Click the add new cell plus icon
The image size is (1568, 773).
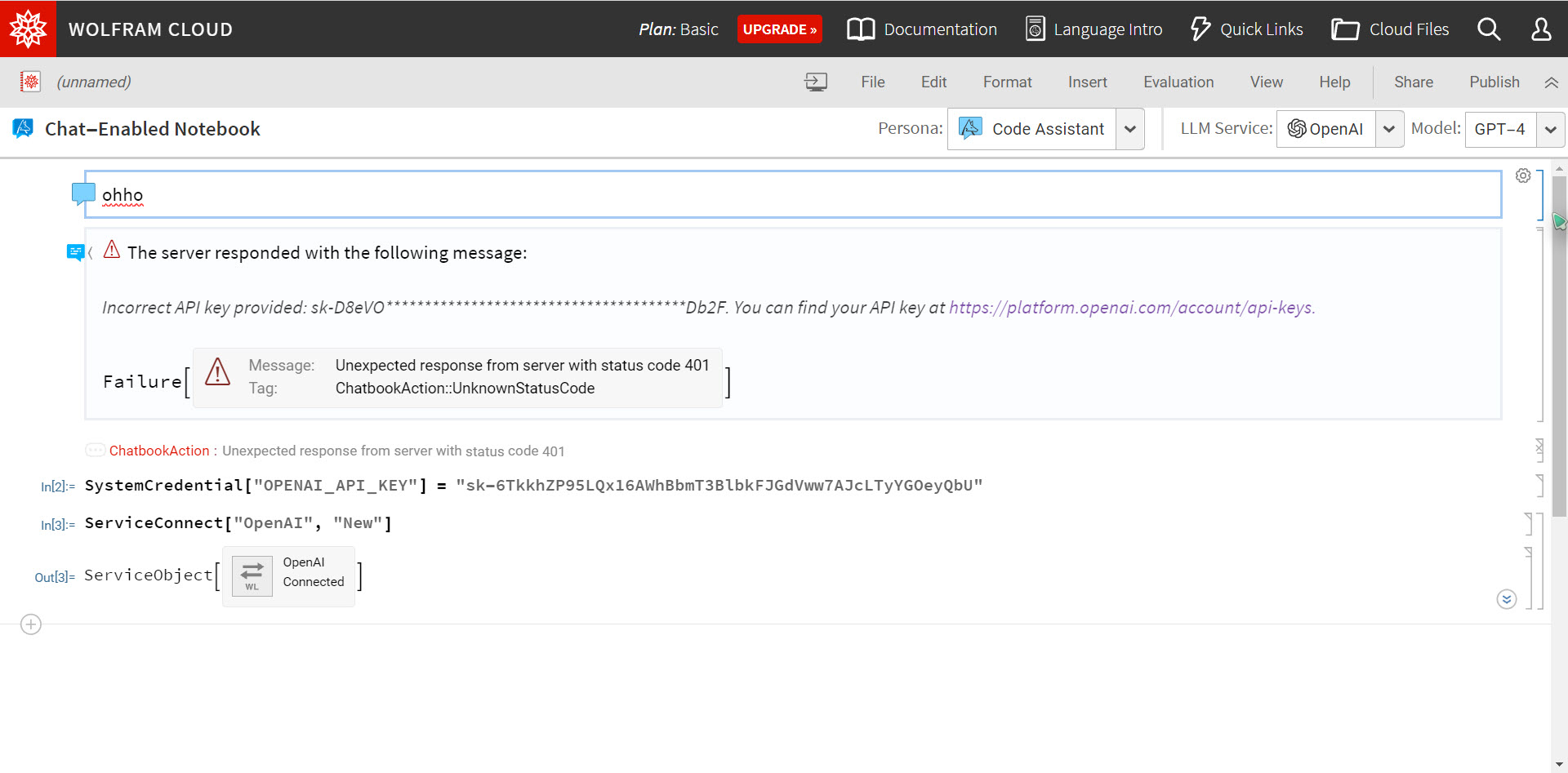coord(31,624)
